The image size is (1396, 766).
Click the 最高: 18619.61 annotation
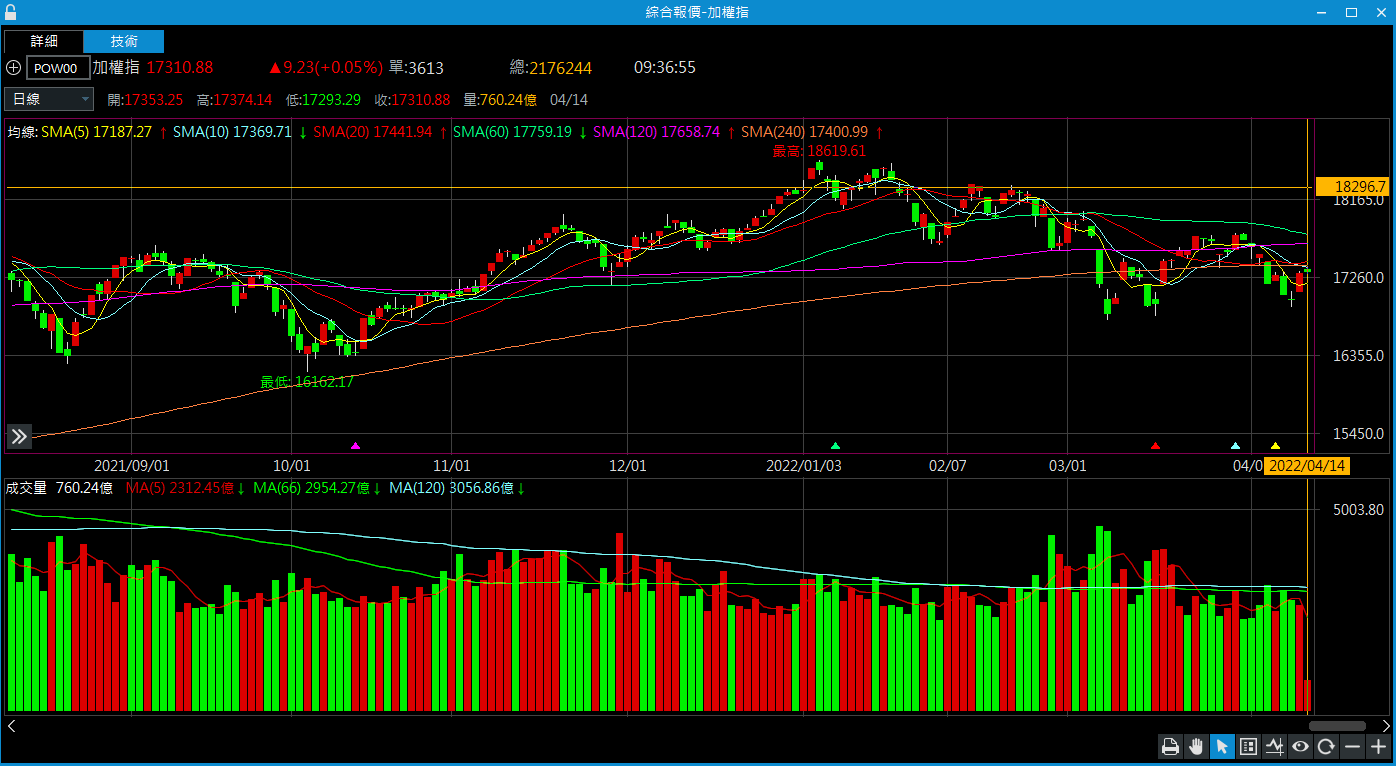[x=819, y=151]
